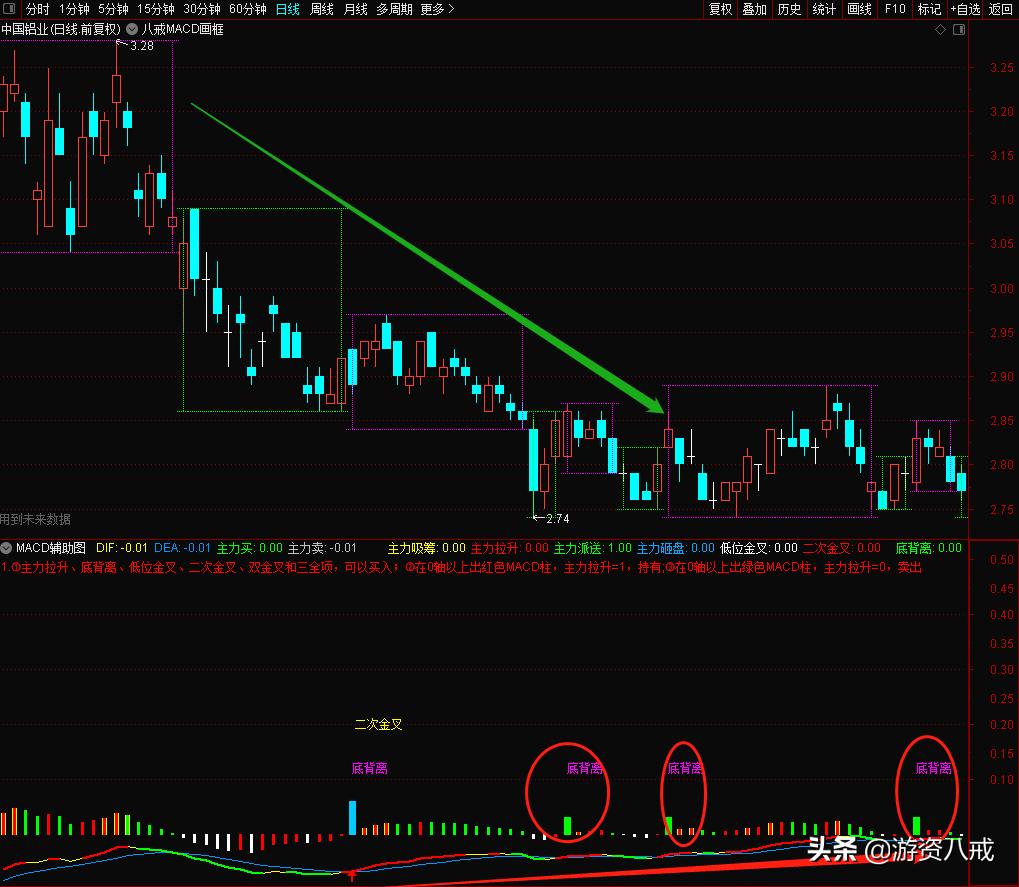Click the DEA: -0.01 value

coord(182,548)
